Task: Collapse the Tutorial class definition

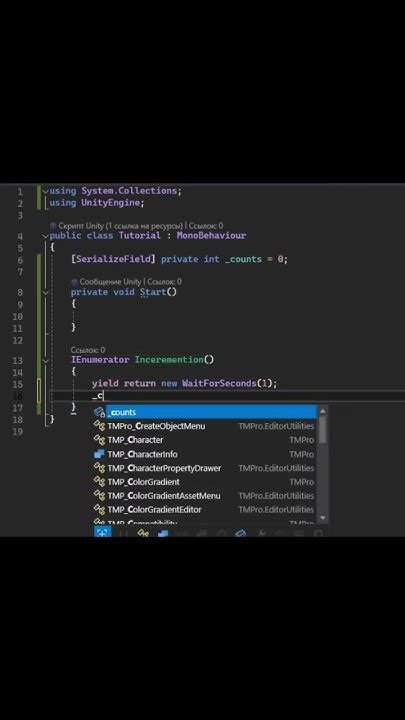Action: click(45, 236)
